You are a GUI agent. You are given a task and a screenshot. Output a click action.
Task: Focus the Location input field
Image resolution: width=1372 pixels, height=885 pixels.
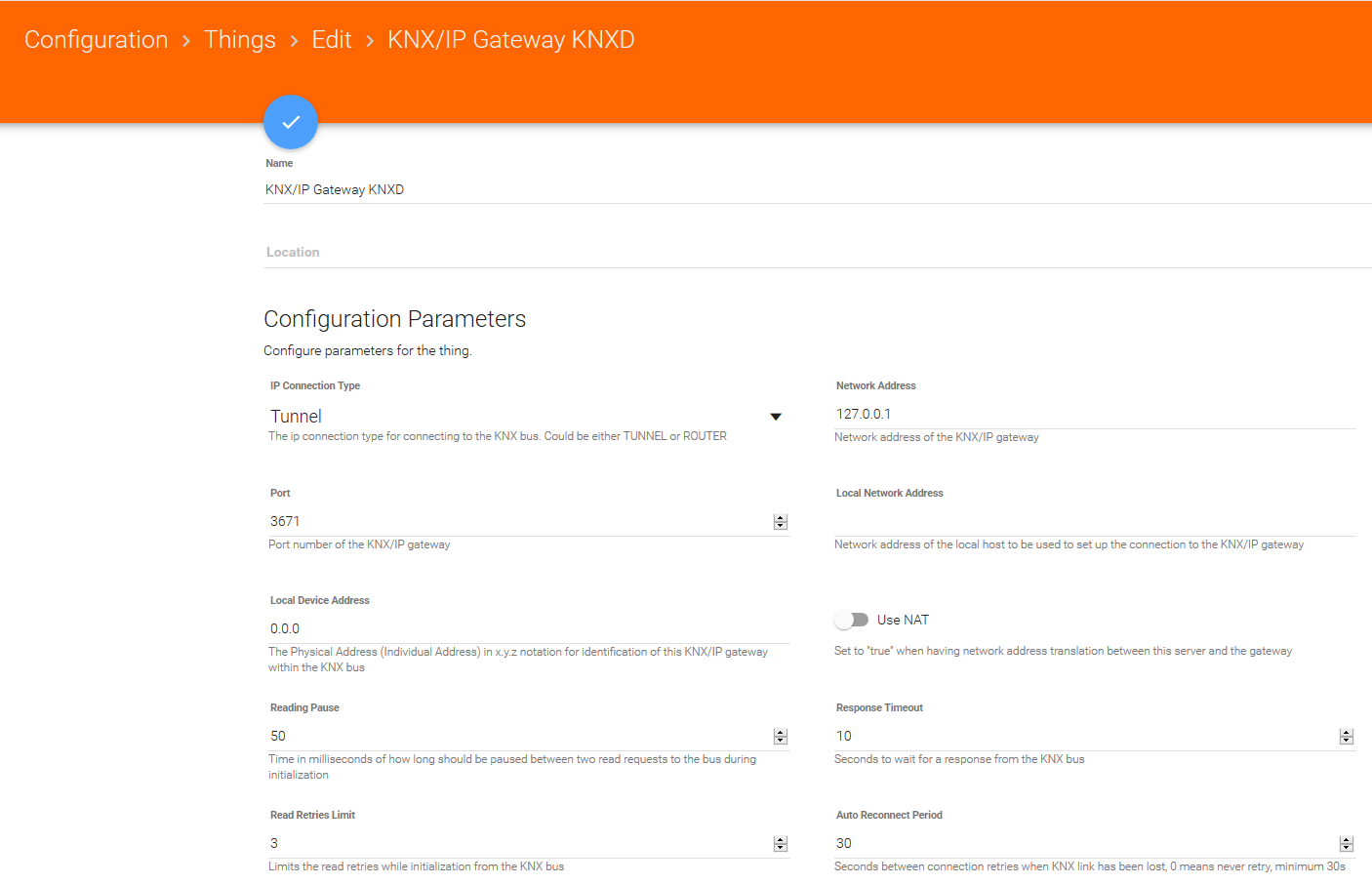[818, 252]
